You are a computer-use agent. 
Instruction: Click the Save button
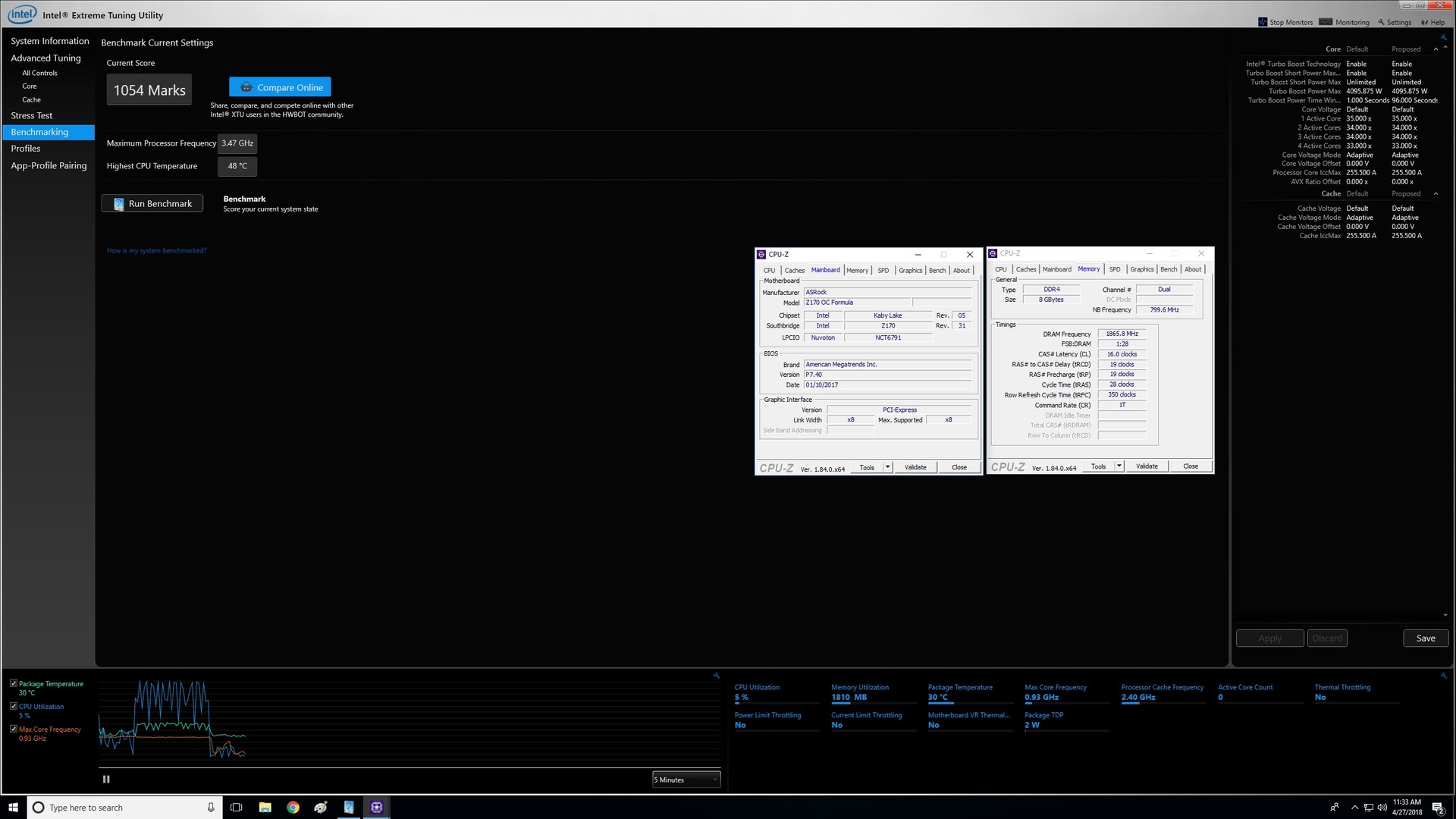1426,638
